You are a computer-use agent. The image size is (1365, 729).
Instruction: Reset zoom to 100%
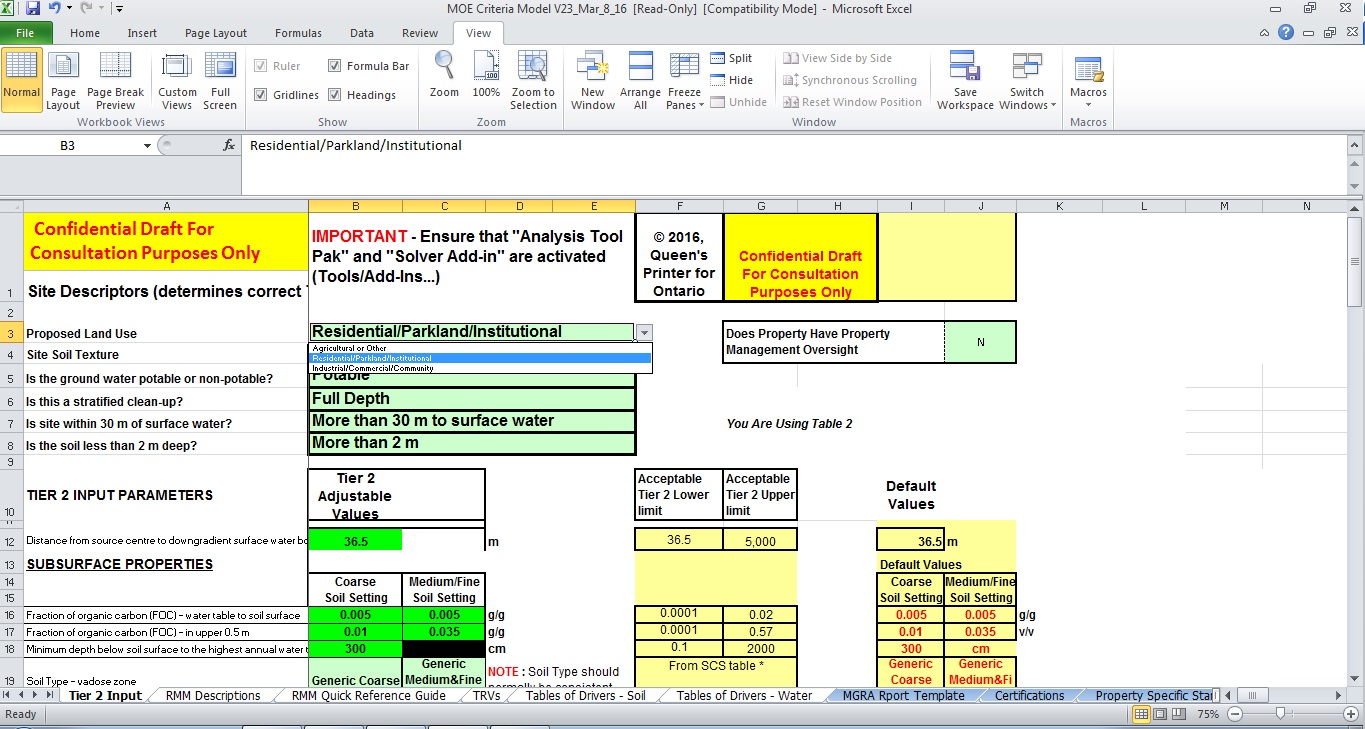pyautogui.click(x=486, y=75)
